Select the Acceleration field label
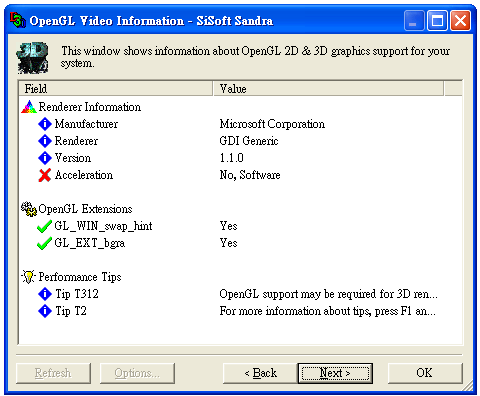Screen dimensions: 480x396 [x=84, y=175]
